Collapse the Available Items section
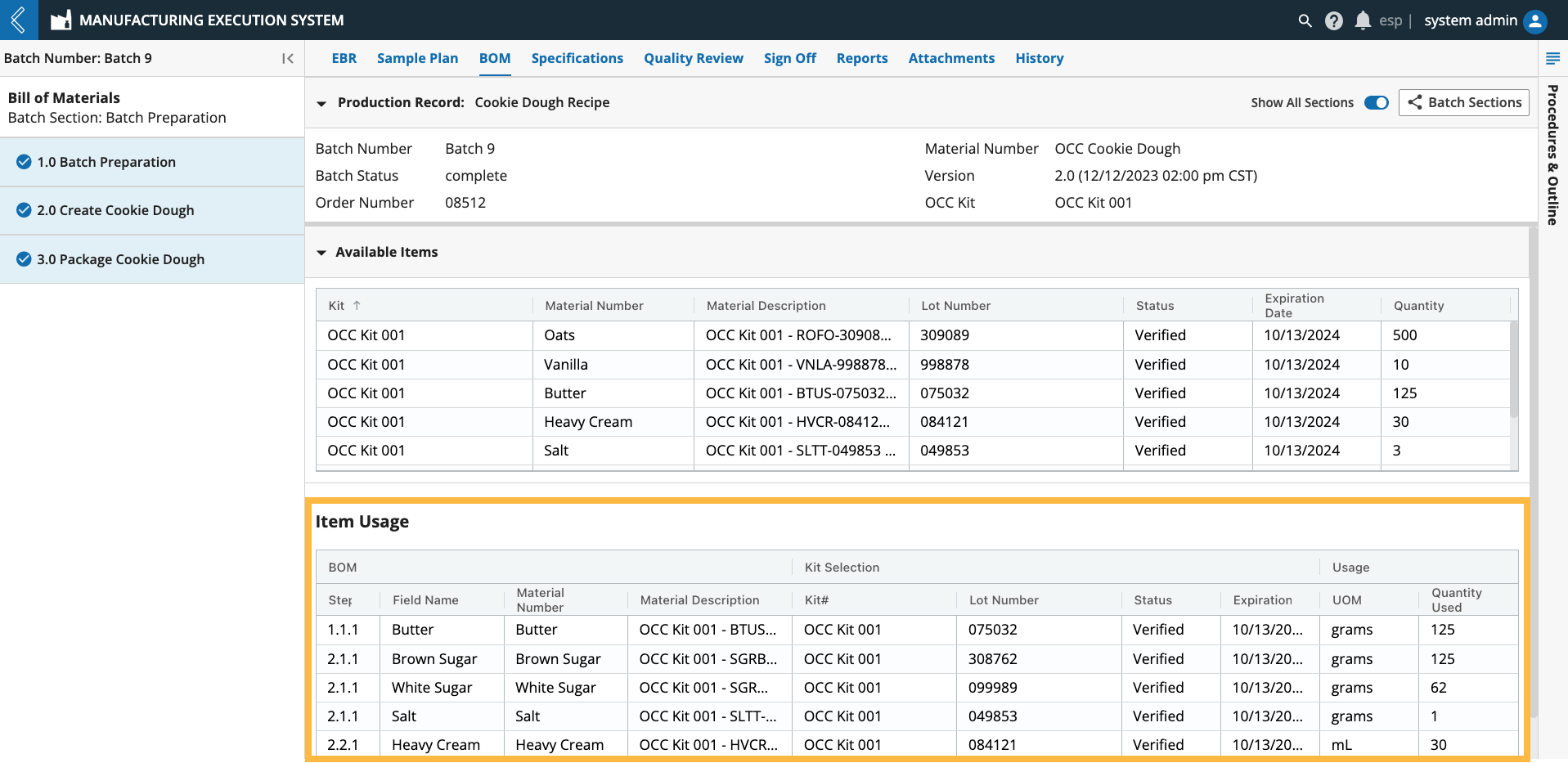This screenshot has width=1568, height=763. [x=321, y=253]
